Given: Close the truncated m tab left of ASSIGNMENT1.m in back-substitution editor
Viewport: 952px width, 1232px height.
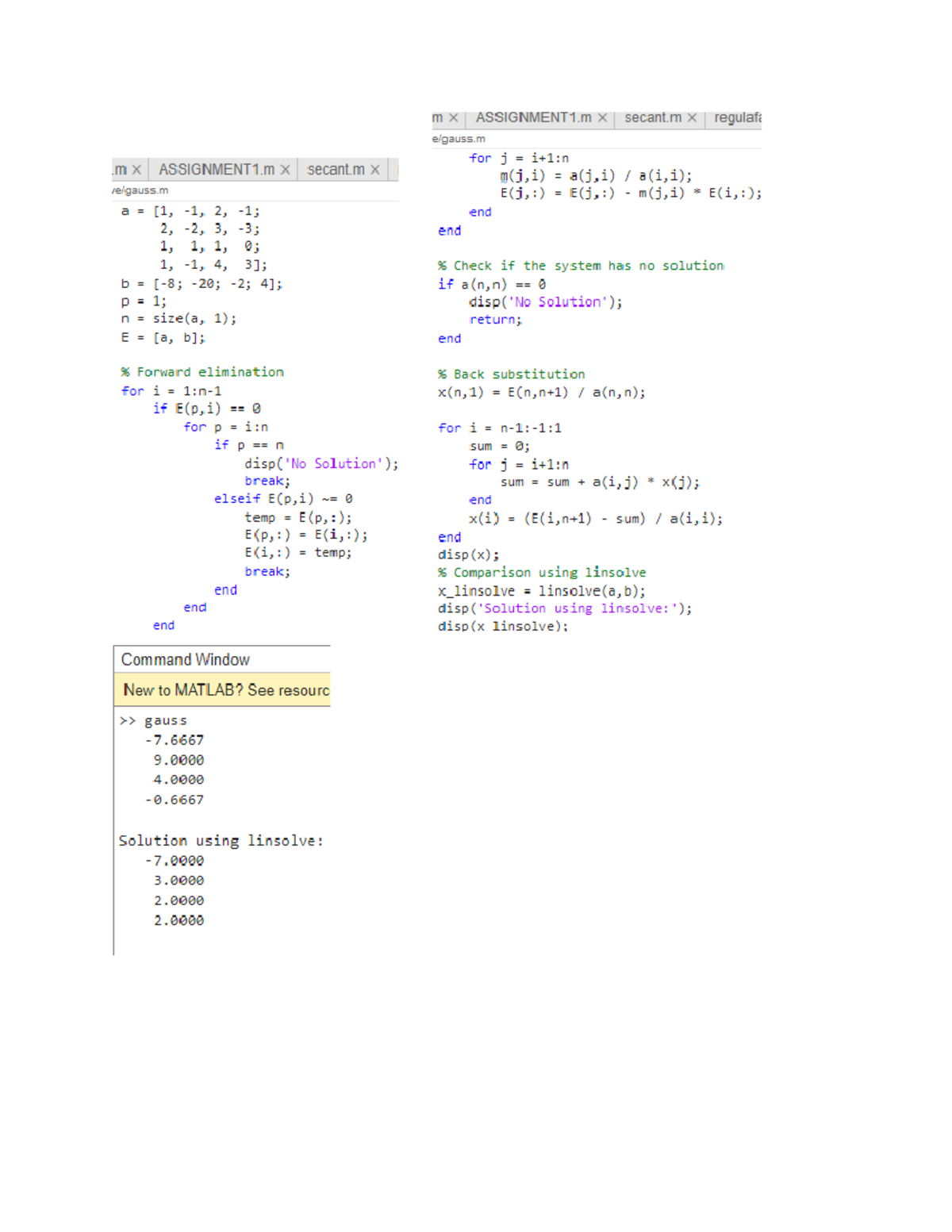Looking at the screenshot, I should (x=453, y=117).
